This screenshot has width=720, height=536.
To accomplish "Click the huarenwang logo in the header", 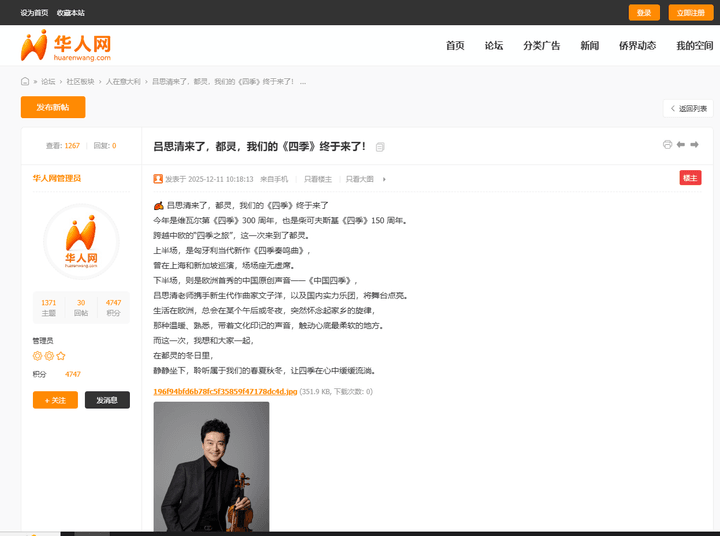I will [x=66, y=46].
